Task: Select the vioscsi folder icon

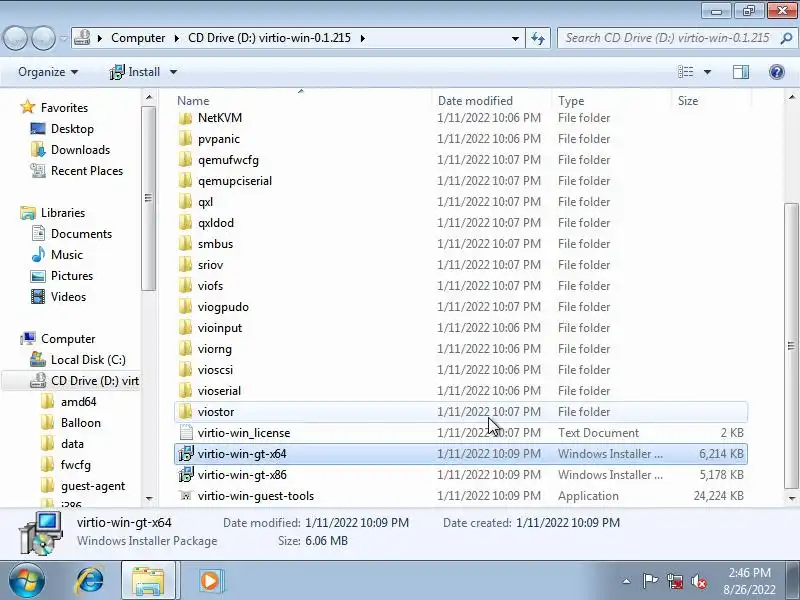Action: click(186, 369)
